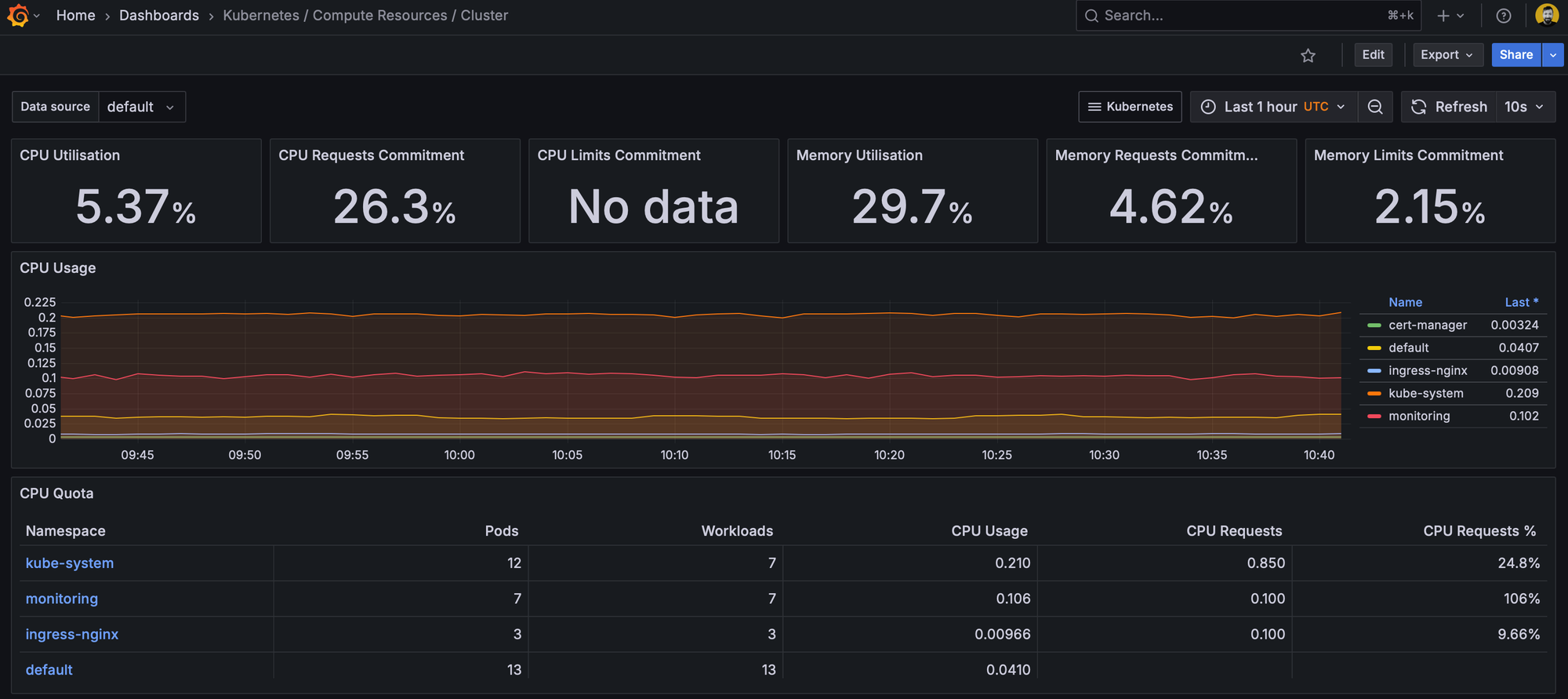
Task: Sort legend by Name column
Action: [x=1405, y=302]
